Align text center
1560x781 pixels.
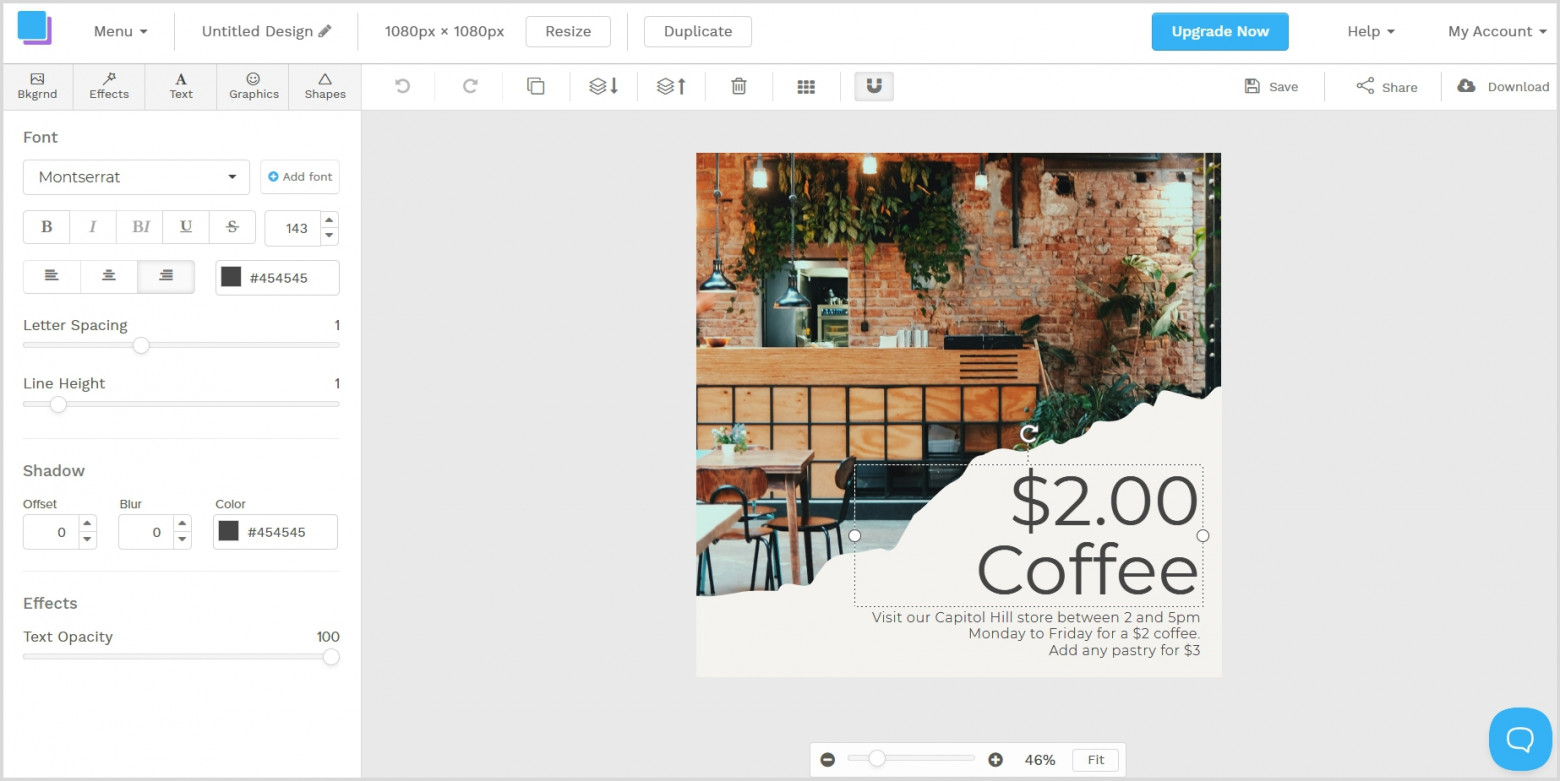(109, 276)
